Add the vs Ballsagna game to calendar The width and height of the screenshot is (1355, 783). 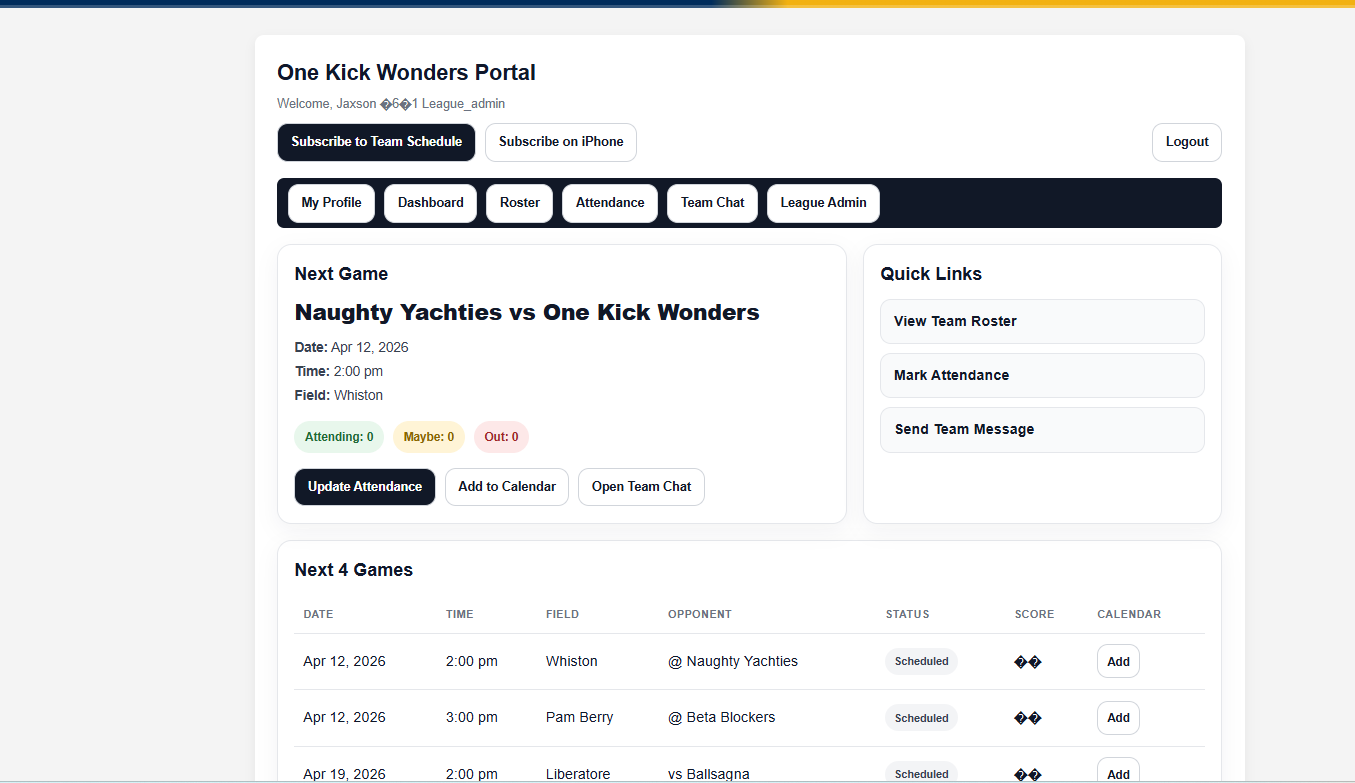pos(1118,772)
